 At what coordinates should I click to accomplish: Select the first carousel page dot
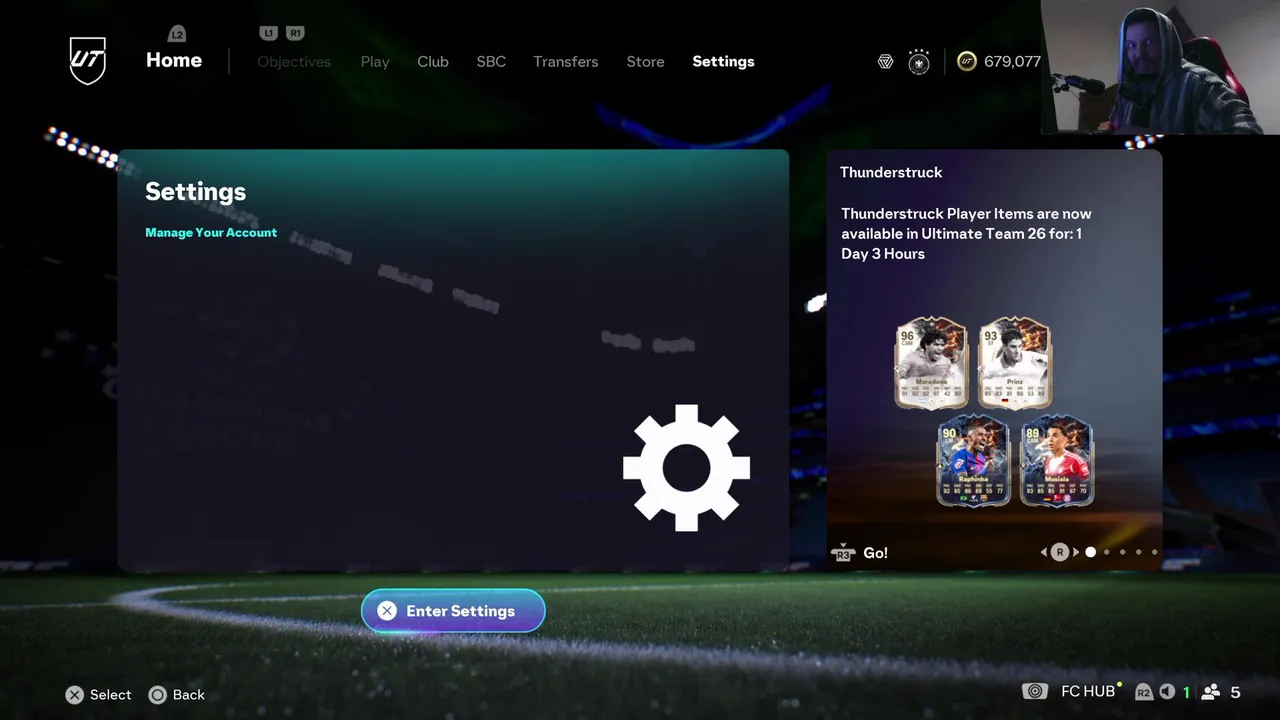(1091, 552)
